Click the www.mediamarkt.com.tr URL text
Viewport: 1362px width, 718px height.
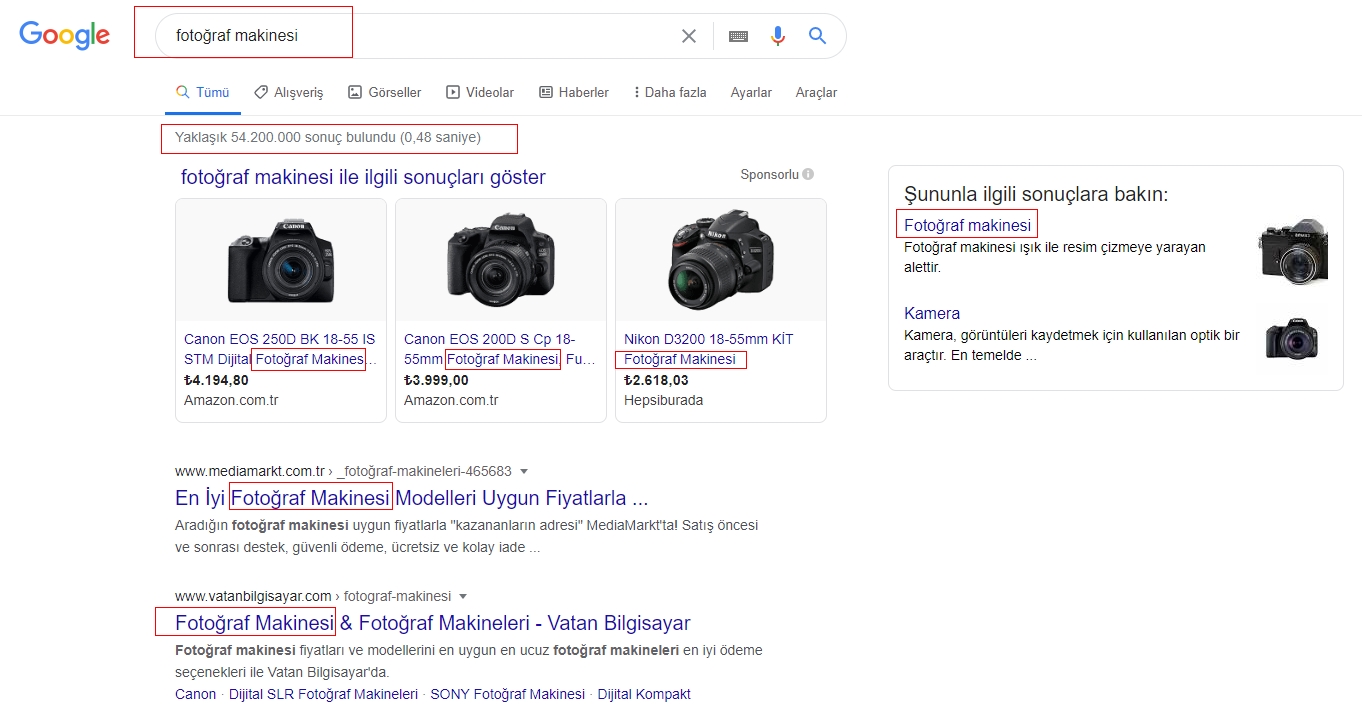click(250, 471)
